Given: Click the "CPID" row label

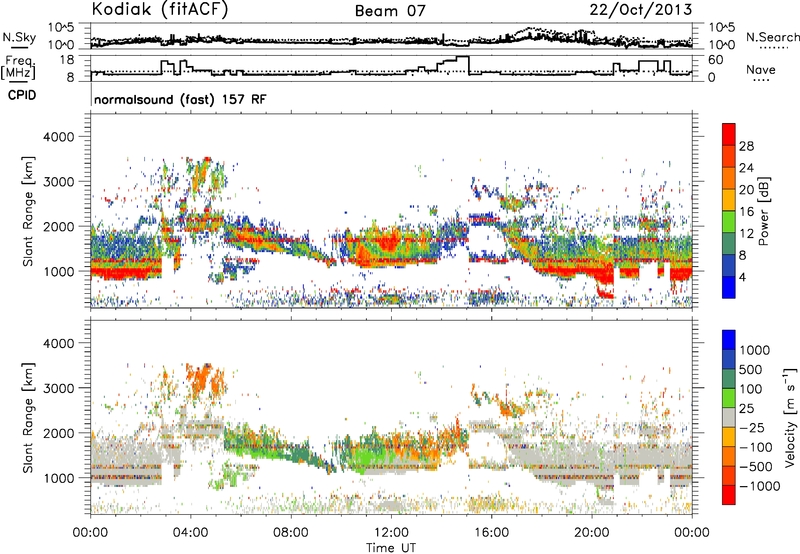Looking at the screenshot, I should pyautogui.click(x=22, y=95).
